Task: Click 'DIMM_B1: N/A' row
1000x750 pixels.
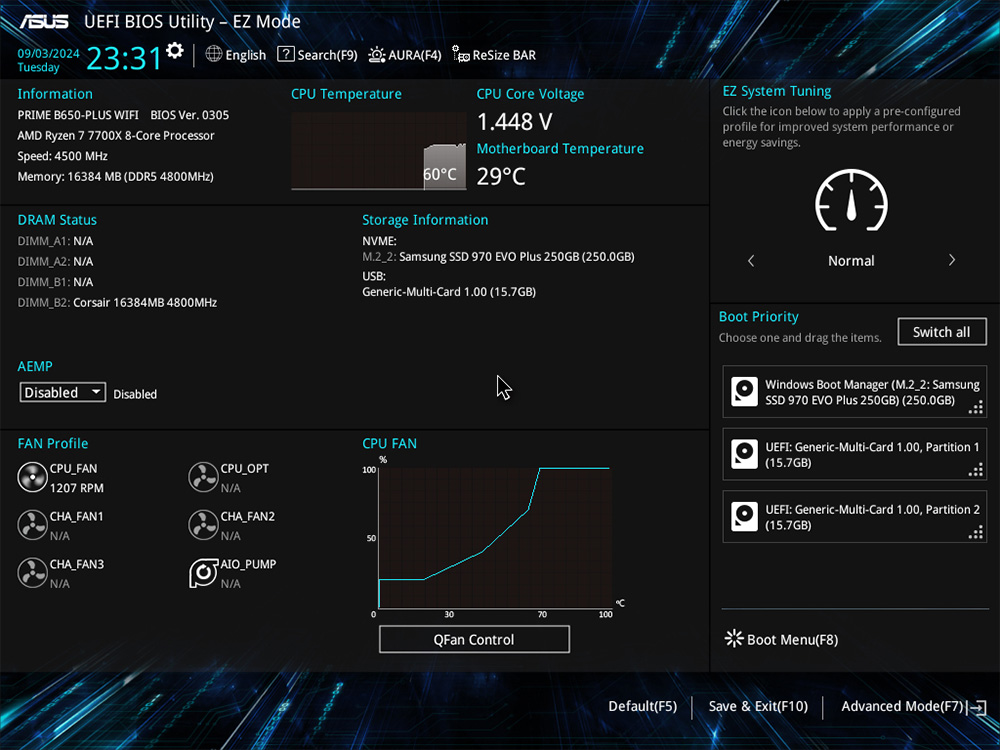Action: (55, 282)
